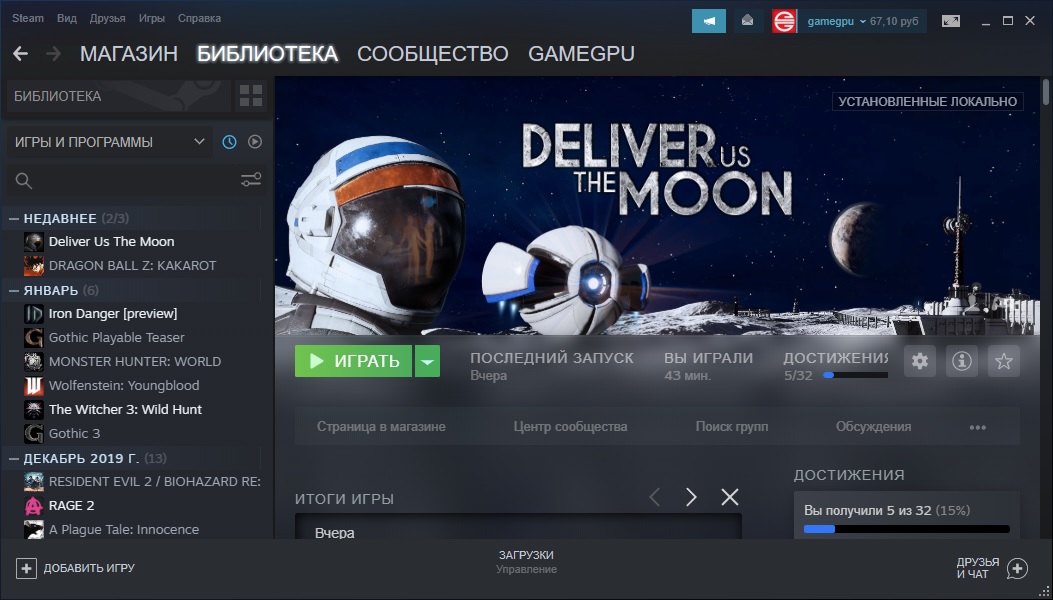1053x600 pixels.
Task: Go forward with the right arrow
Action: pyautogui.click(x=54, y=54)
